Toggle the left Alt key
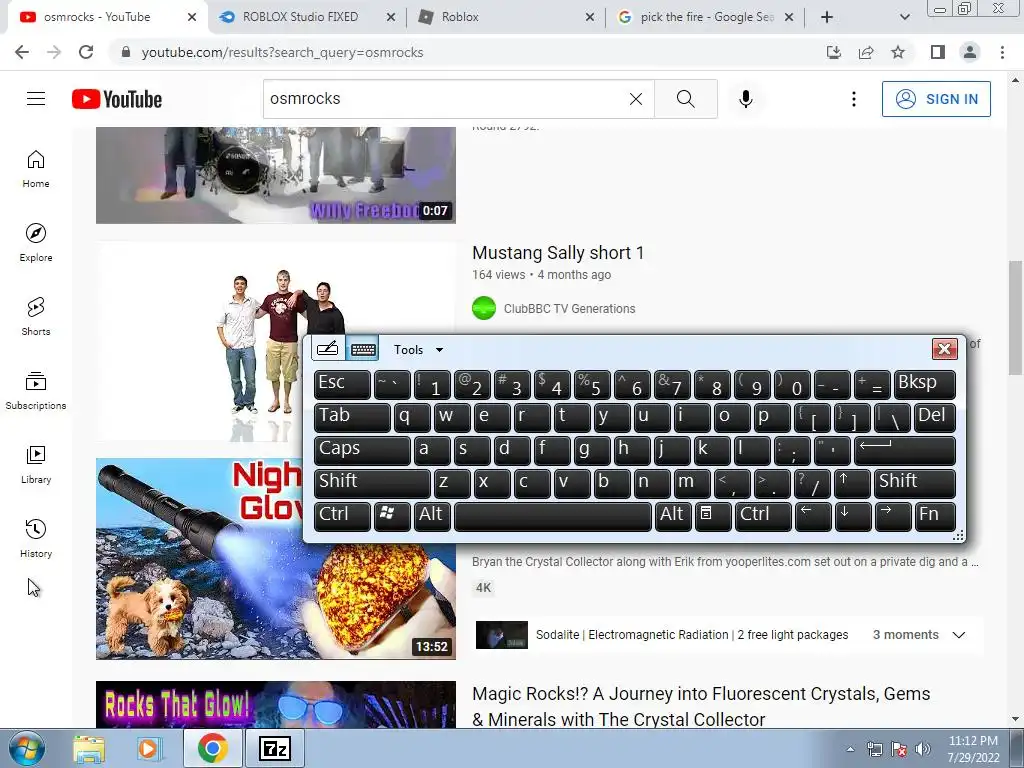The width and height of the screenshot is (1024, 768). (x=432, y=515)
